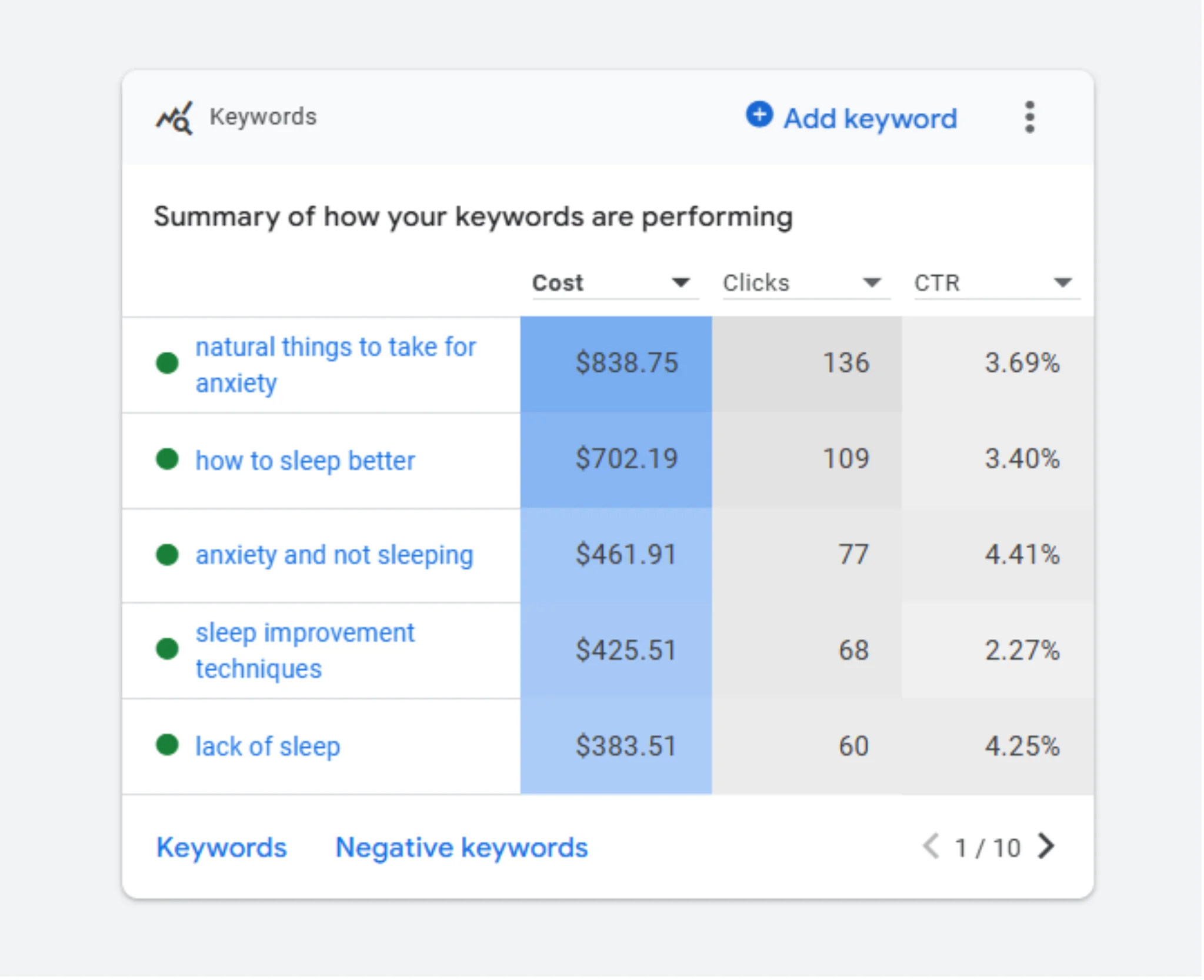Click the Keywords chart-search icon
The height and width of the screenshot is (980, 1204).
click(x=174, y=118)
